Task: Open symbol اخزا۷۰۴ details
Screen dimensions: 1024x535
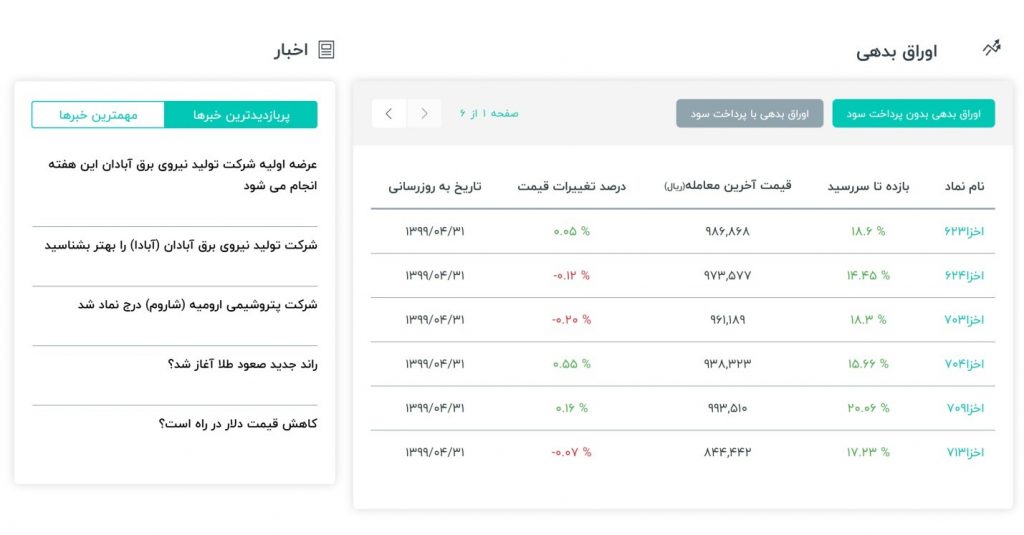Action: pyautogui.click(x=964, y=364)
